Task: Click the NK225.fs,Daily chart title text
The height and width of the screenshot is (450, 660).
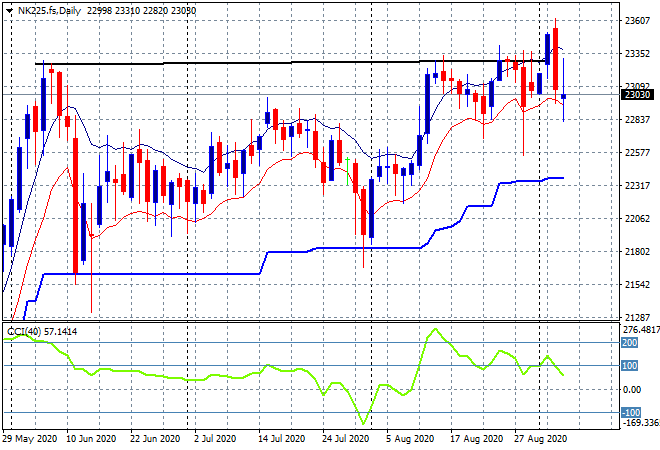Action: 49,11
